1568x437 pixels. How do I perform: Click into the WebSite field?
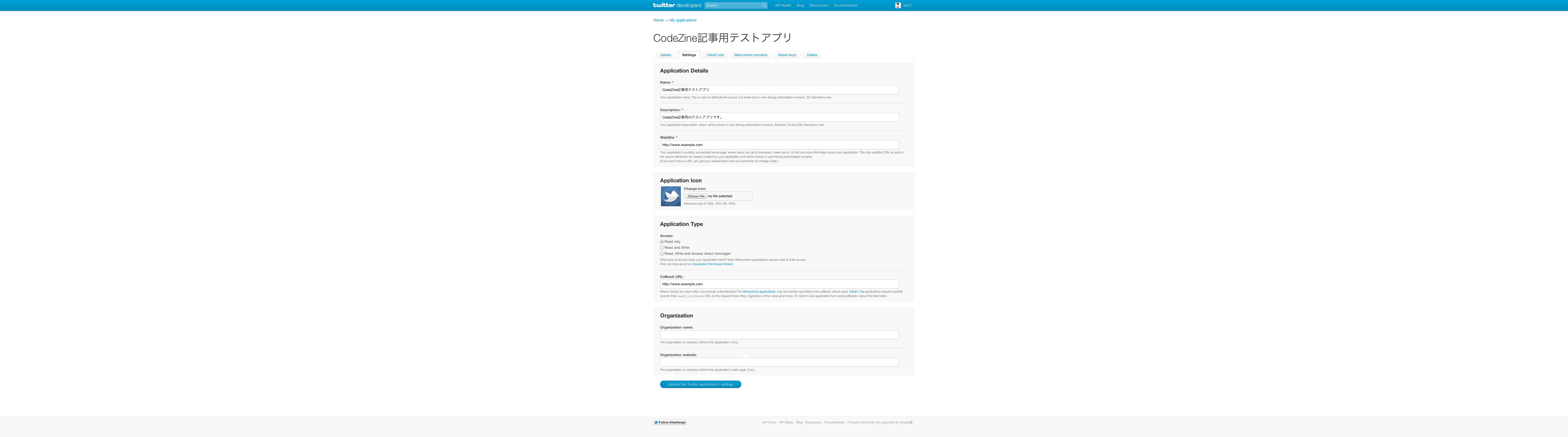pos(779,145)
